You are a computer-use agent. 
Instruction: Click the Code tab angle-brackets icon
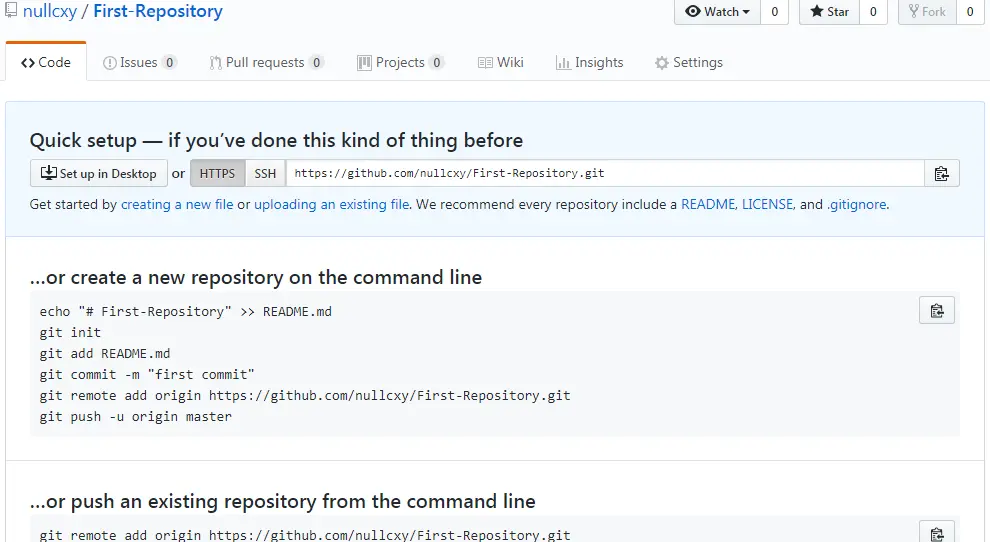tap(28, 63)
